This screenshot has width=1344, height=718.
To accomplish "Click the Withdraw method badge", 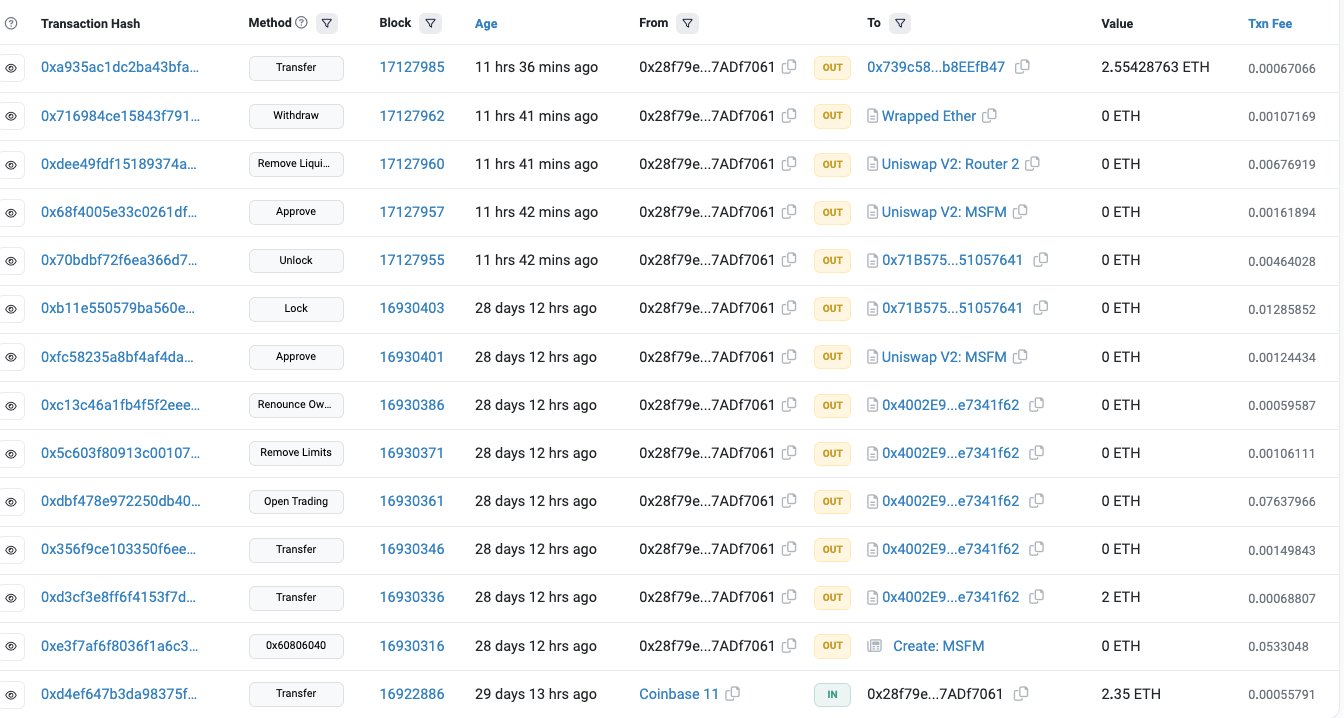I will 296,116.
